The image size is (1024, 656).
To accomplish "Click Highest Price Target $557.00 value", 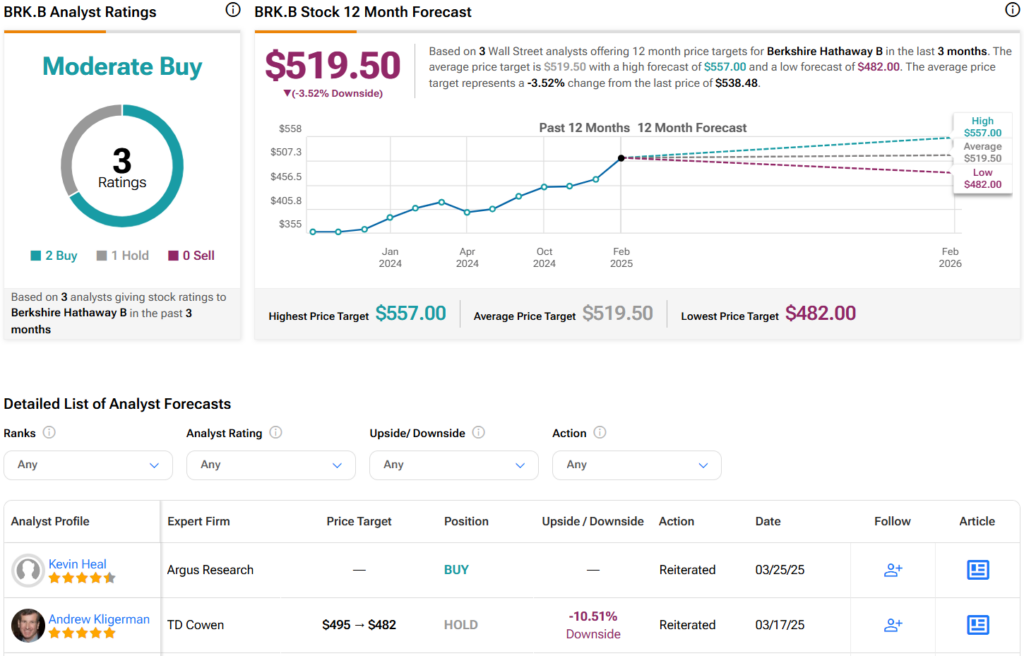I will (x=411, y=314).
